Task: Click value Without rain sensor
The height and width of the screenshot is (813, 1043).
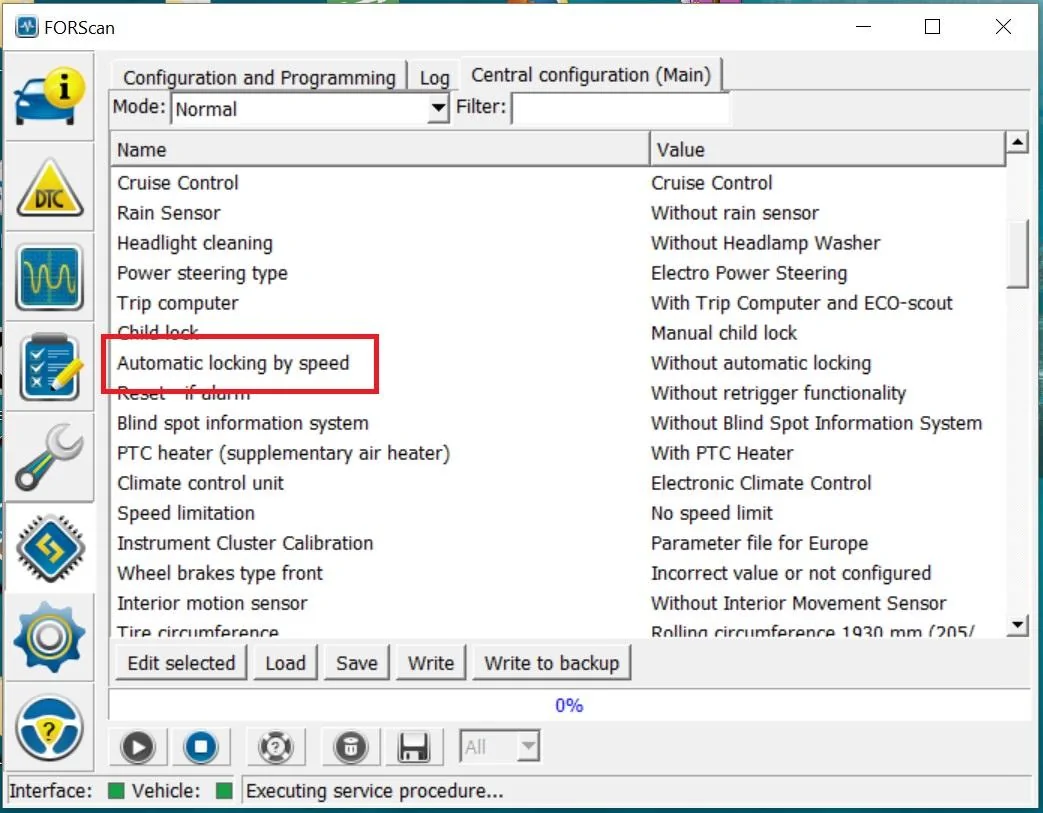Action: tap(735, 213)
